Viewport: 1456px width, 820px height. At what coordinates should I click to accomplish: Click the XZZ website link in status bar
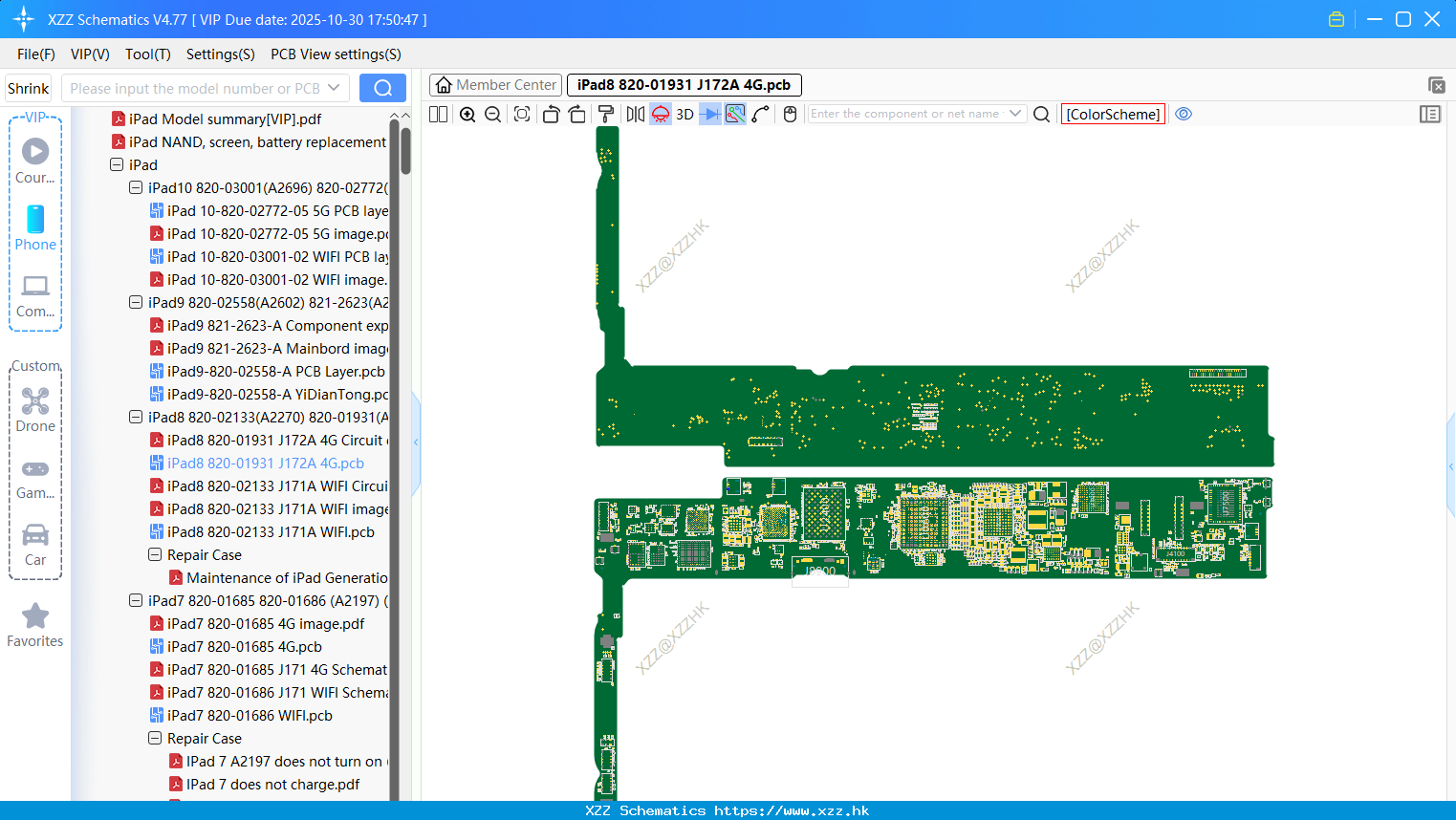pos(792,810)
